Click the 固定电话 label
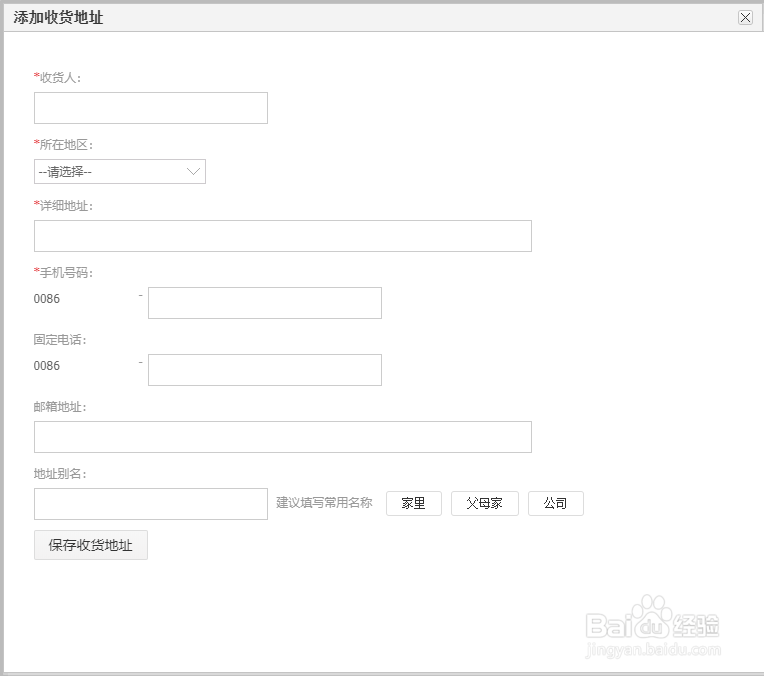Viewport: 764px width, 676px height. pyautogui.click(x=60, y=340)
